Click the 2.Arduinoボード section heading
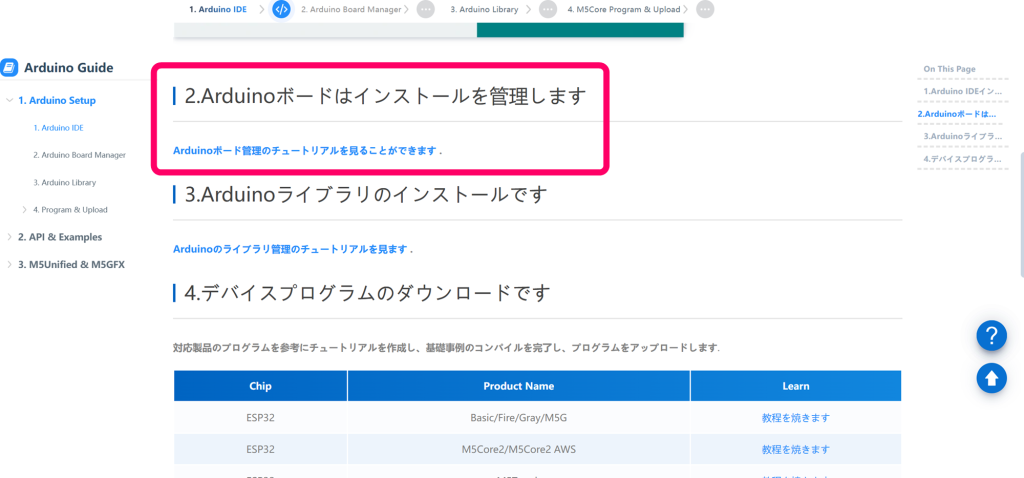 (386, 96)
